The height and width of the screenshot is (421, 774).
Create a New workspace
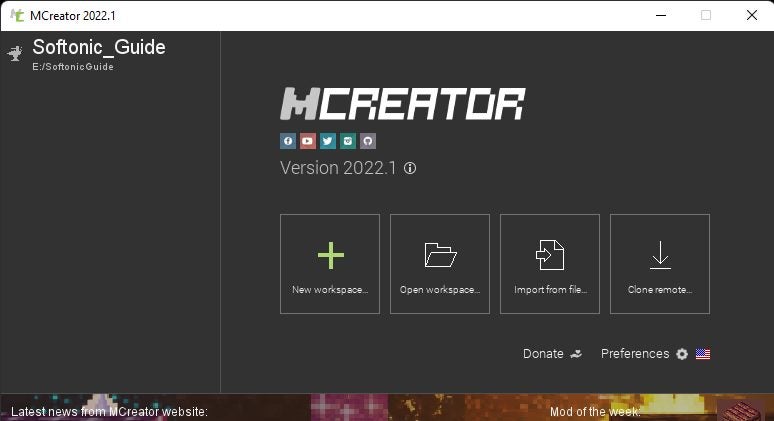click(x=330, y=264)
